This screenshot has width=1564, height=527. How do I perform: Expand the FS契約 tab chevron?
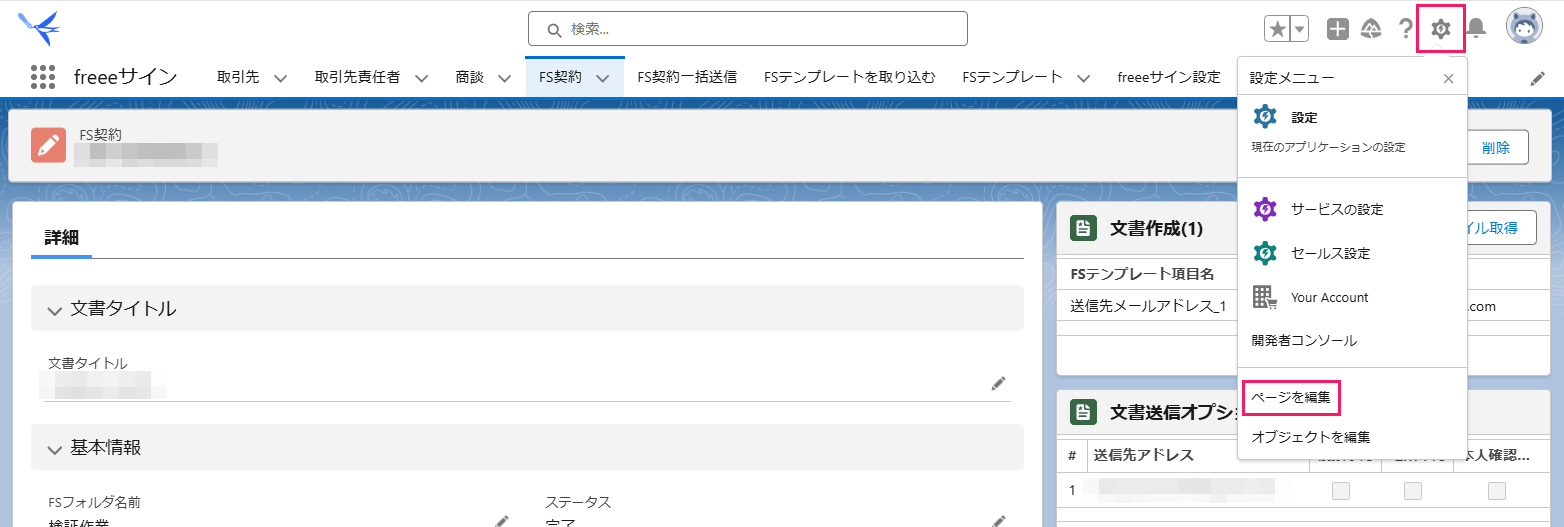point(602,78)
